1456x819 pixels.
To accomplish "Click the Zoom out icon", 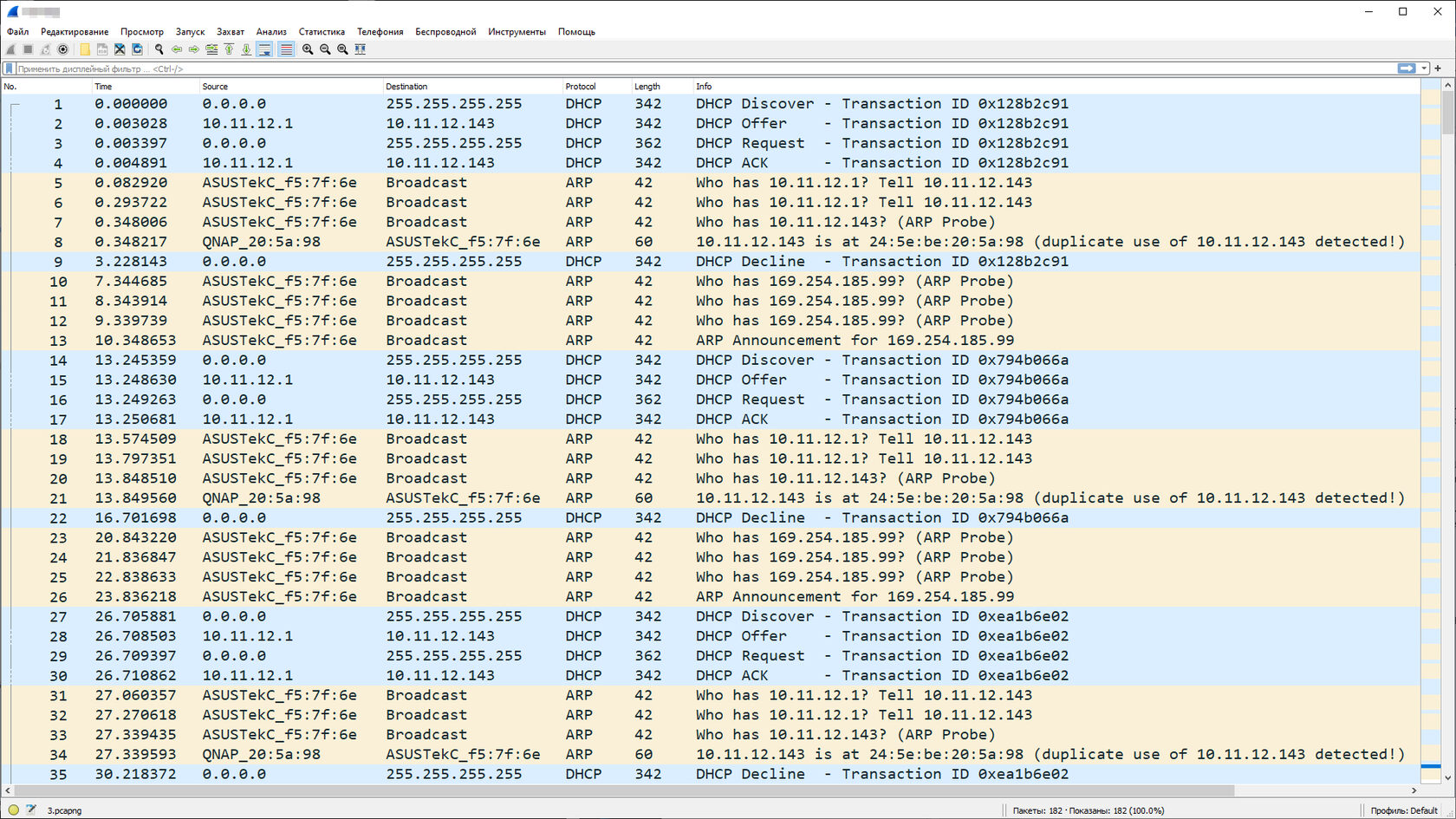I will click(325, 49).
